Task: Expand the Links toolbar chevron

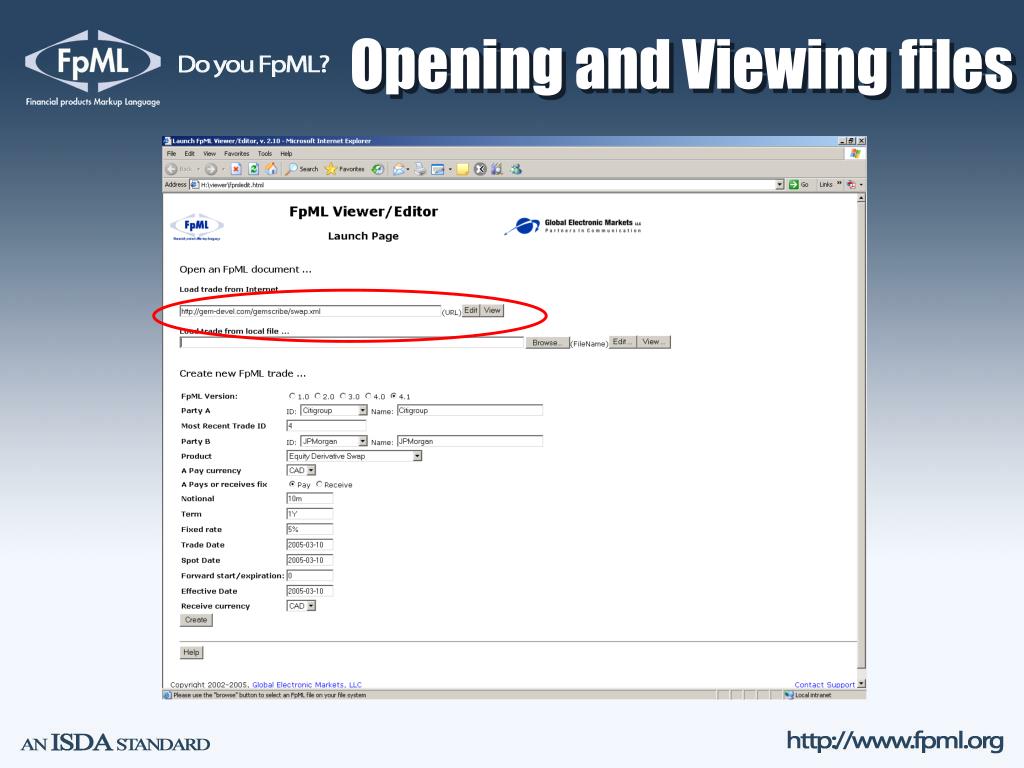Action: pyautogui.click(x=839, y=184)
